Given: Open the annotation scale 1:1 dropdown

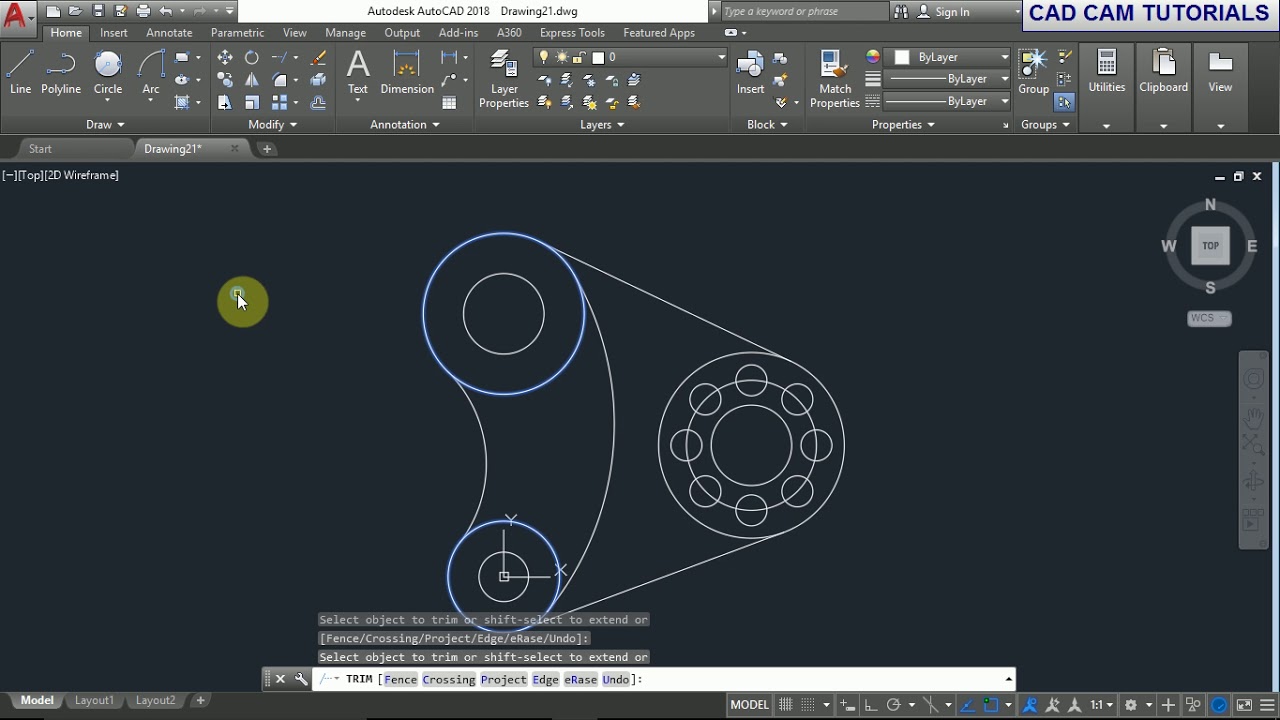Looking at the screenshot, I should tap(1102, 705).
